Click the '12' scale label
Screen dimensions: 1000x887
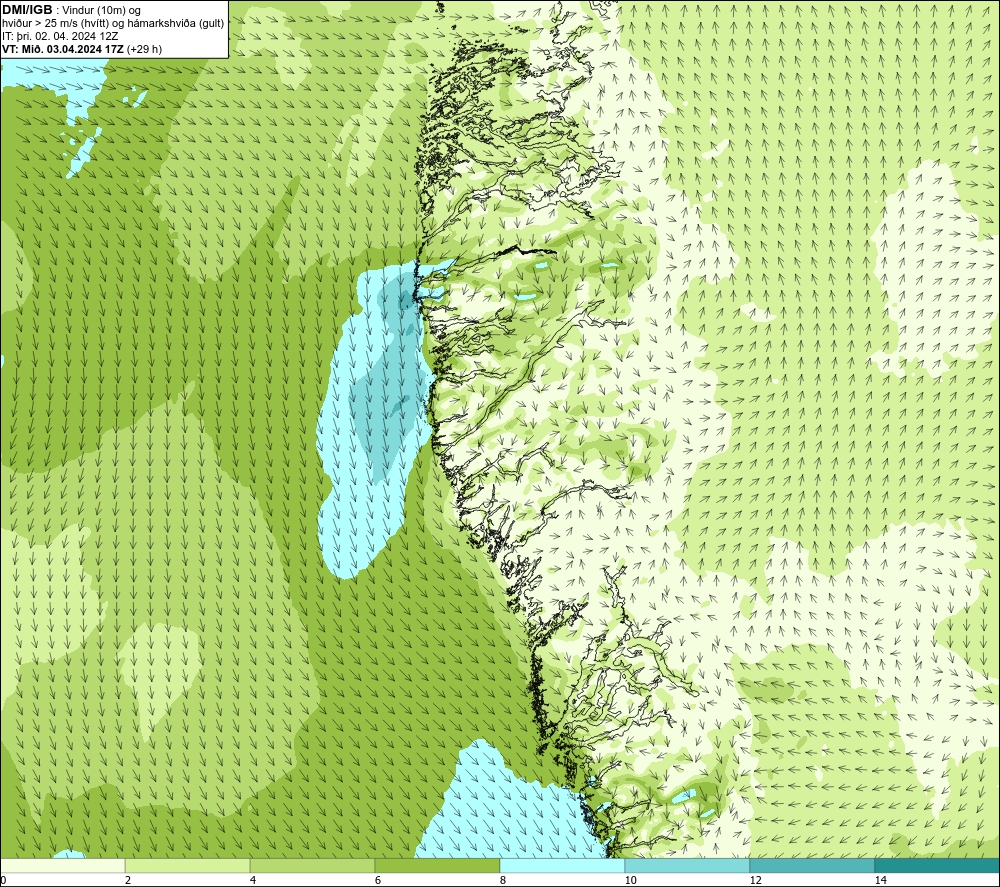point(755,880)
